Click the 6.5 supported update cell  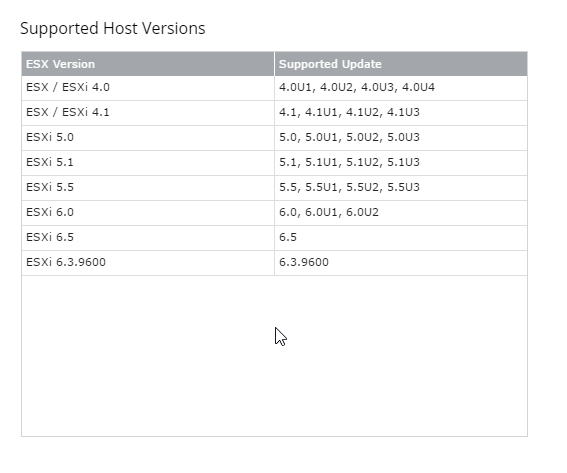pyautogui.click(x=401, y=238)
